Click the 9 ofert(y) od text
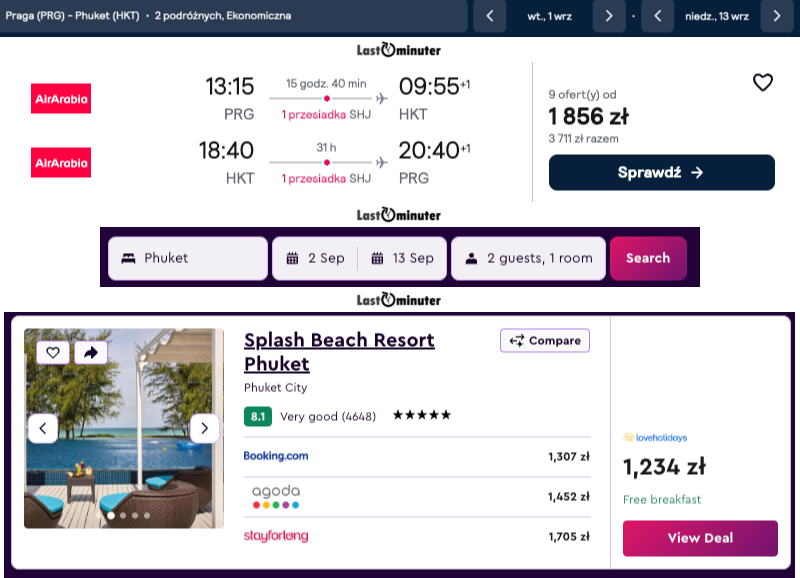800x578 pixels. pos(582,94)
